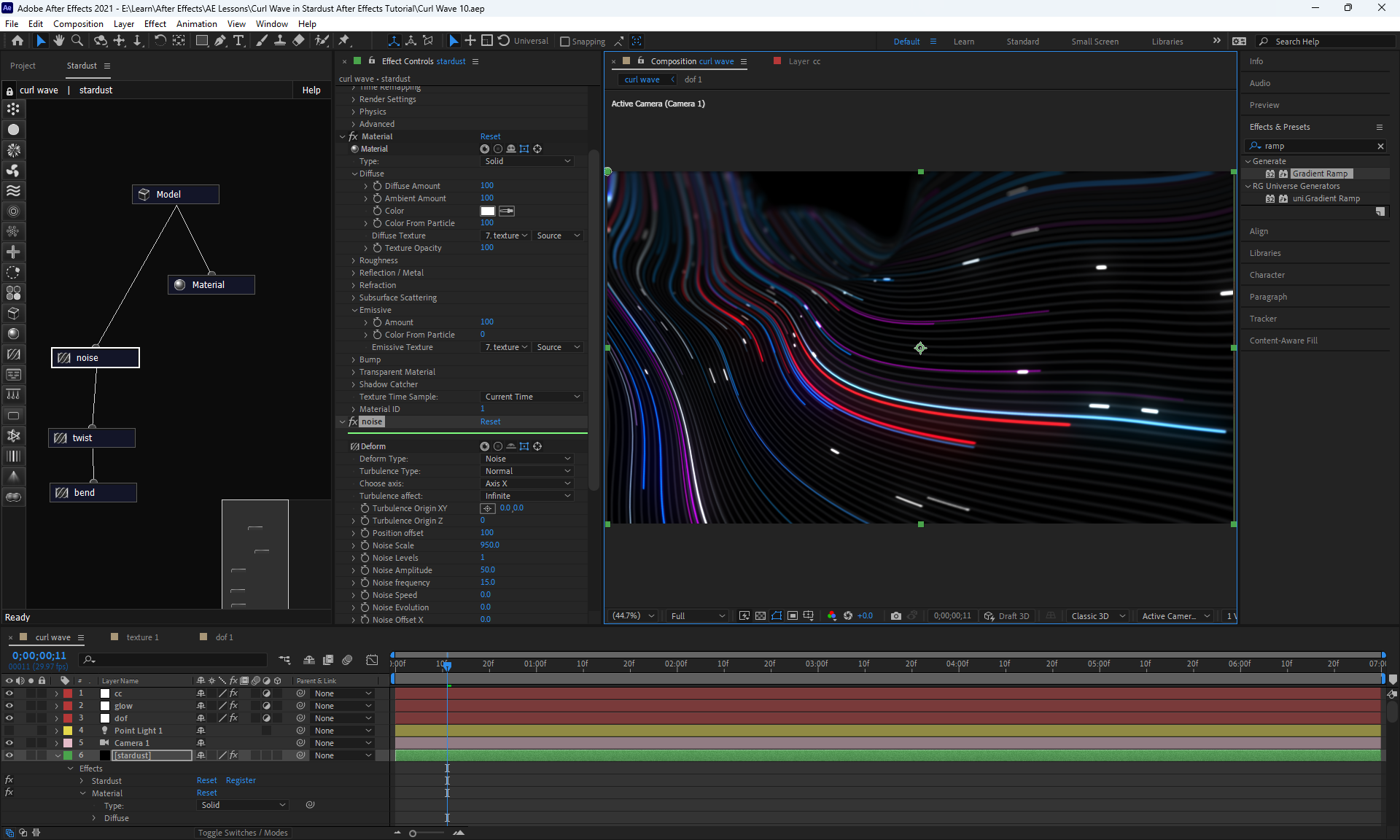This screenshot has height=840, width=1400.
Task: Hide the glow layer eye toggle
Action: (x=9, y=706)
